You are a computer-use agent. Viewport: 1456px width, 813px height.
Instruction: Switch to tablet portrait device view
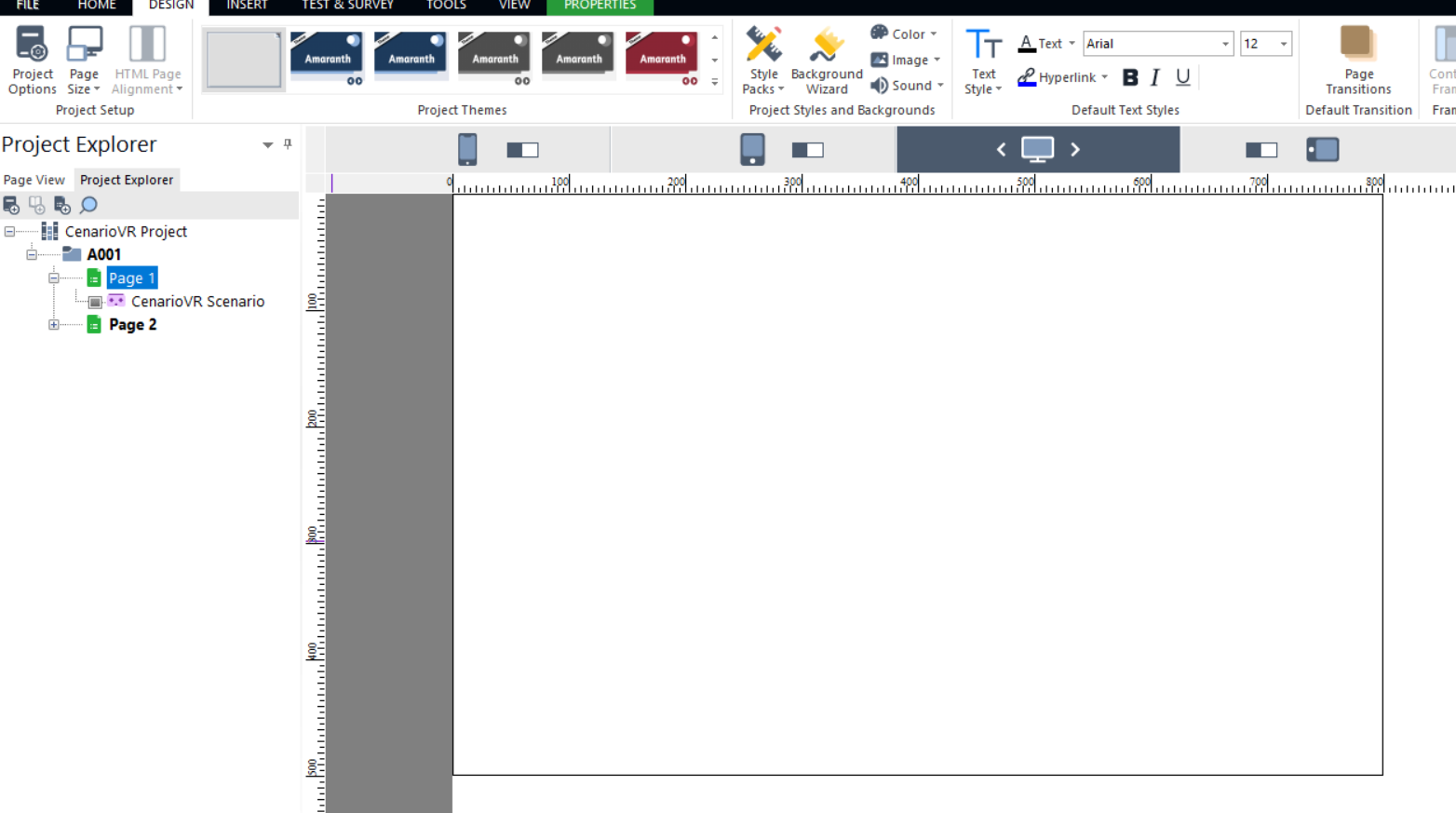[752, 149]
